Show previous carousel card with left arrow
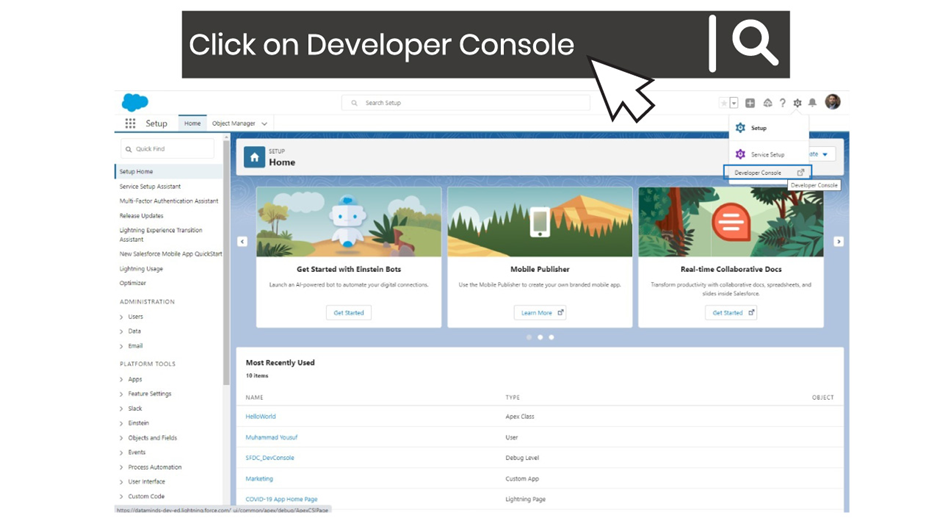Viewport: 940px width, 529px height. point(242,241)
